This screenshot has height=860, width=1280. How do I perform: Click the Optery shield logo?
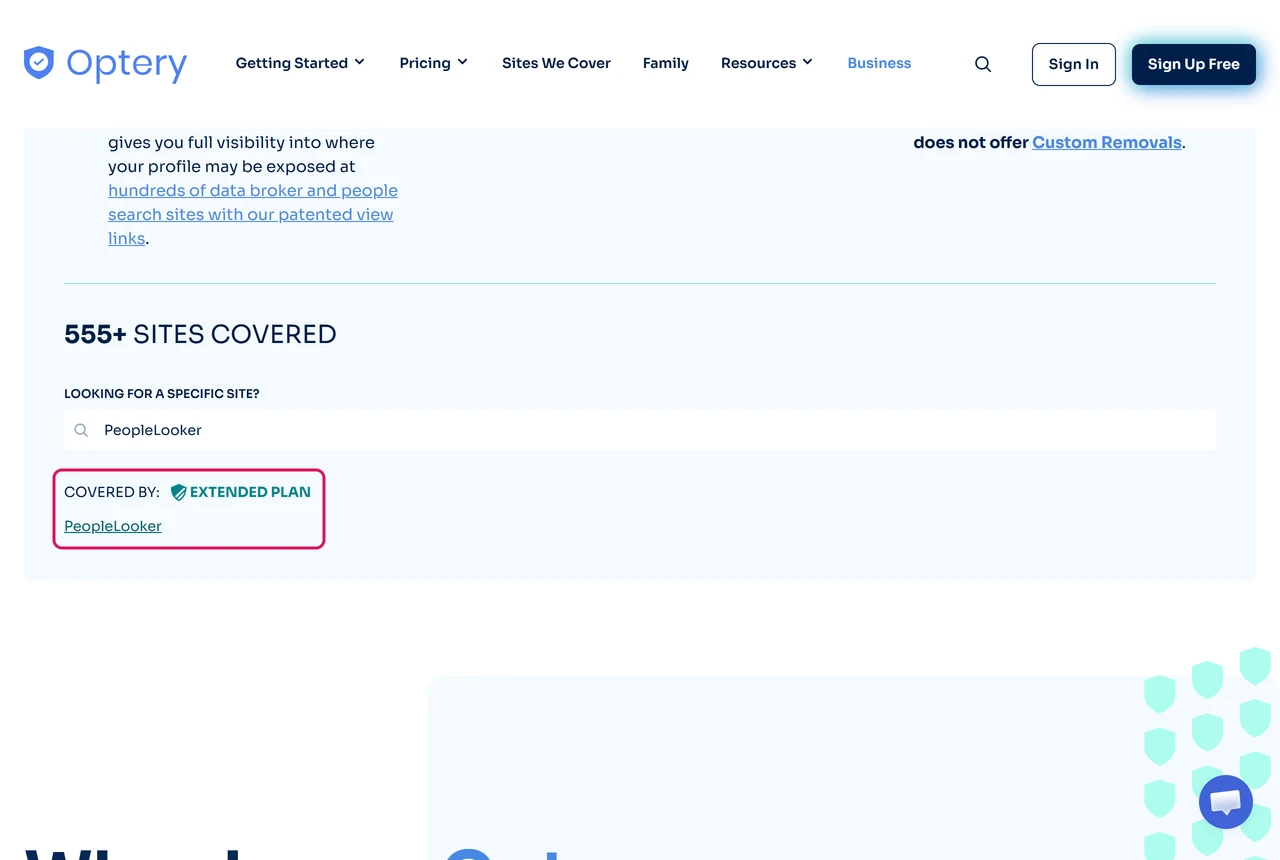click(x=39, y=63)
